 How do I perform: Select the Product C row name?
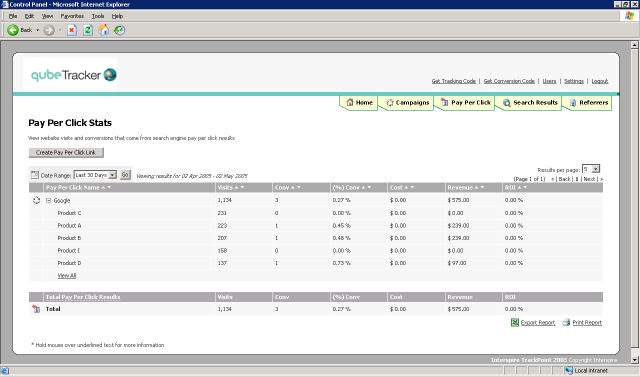point(69,213)
